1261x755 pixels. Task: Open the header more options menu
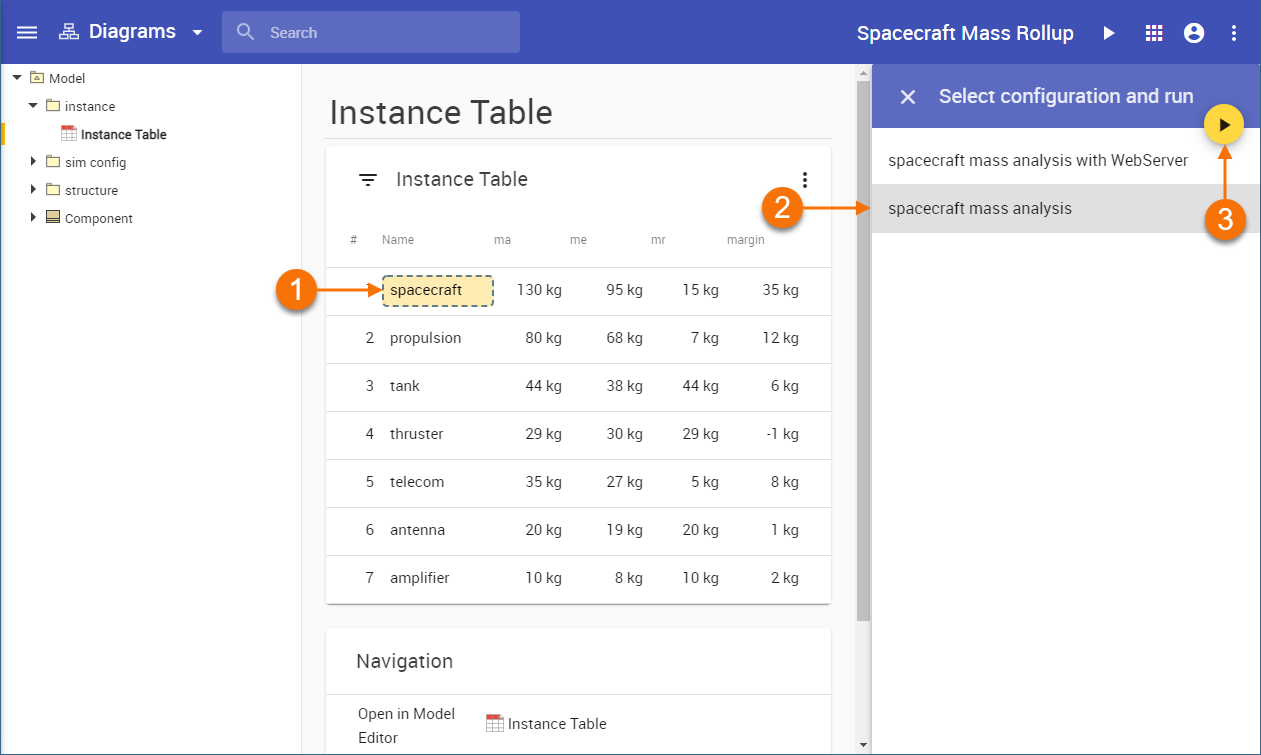tap(1233, 33)
